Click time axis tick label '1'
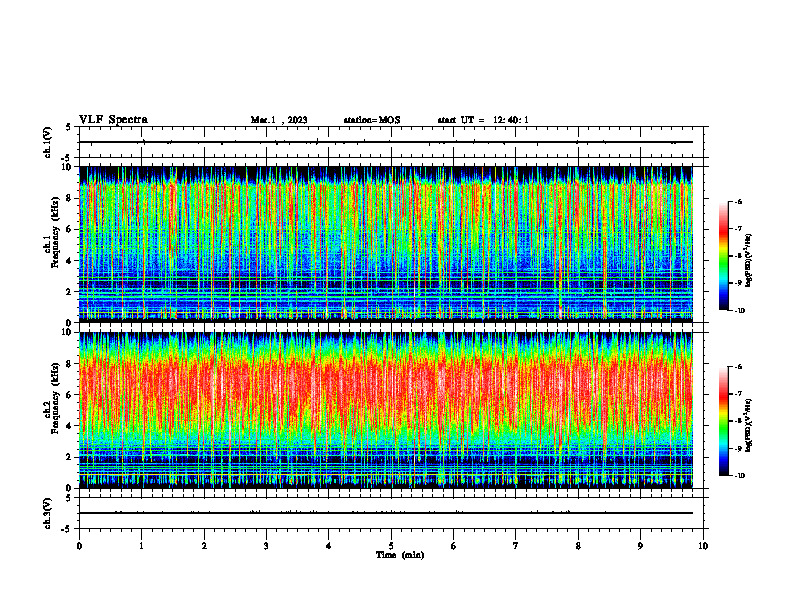Image resolution: width=792 pixels, height=612 pixels. pyautogui.click(x=141, y=546)
